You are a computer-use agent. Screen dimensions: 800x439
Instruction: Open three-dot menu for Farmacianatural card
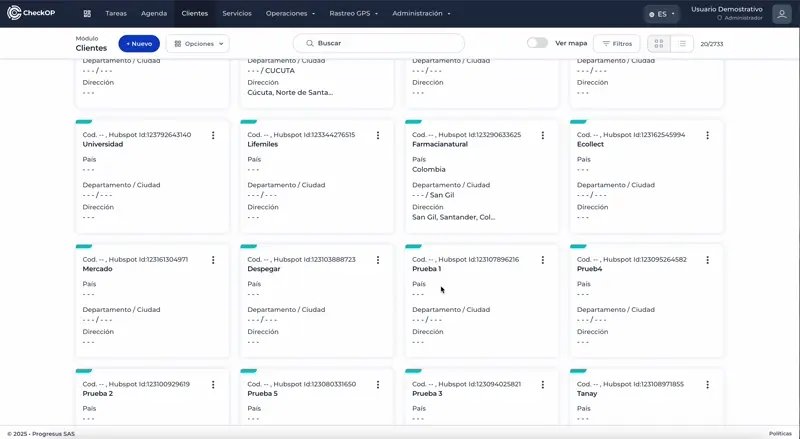543,135
